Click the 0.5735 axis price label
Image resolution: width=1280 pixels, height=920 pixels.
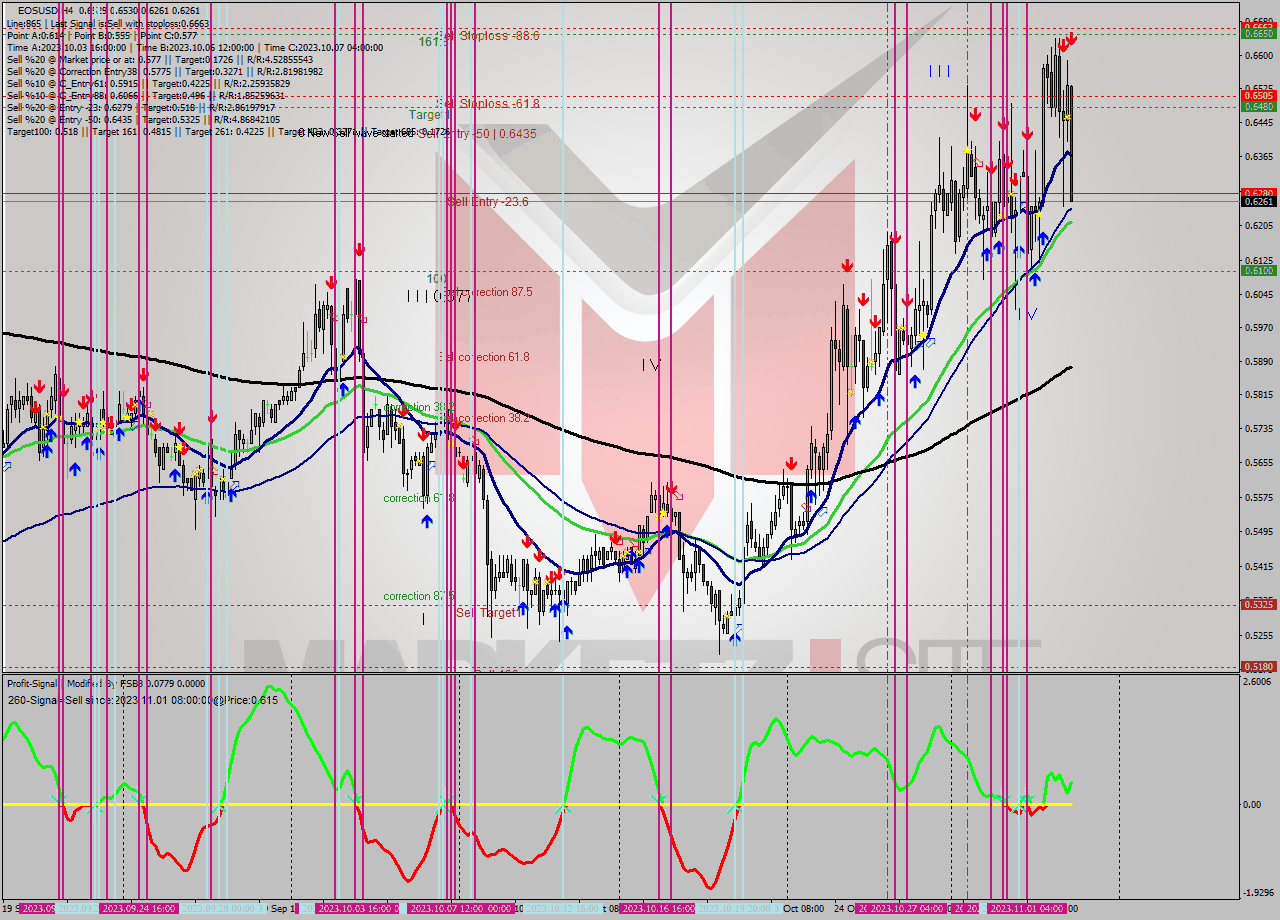1257,428
